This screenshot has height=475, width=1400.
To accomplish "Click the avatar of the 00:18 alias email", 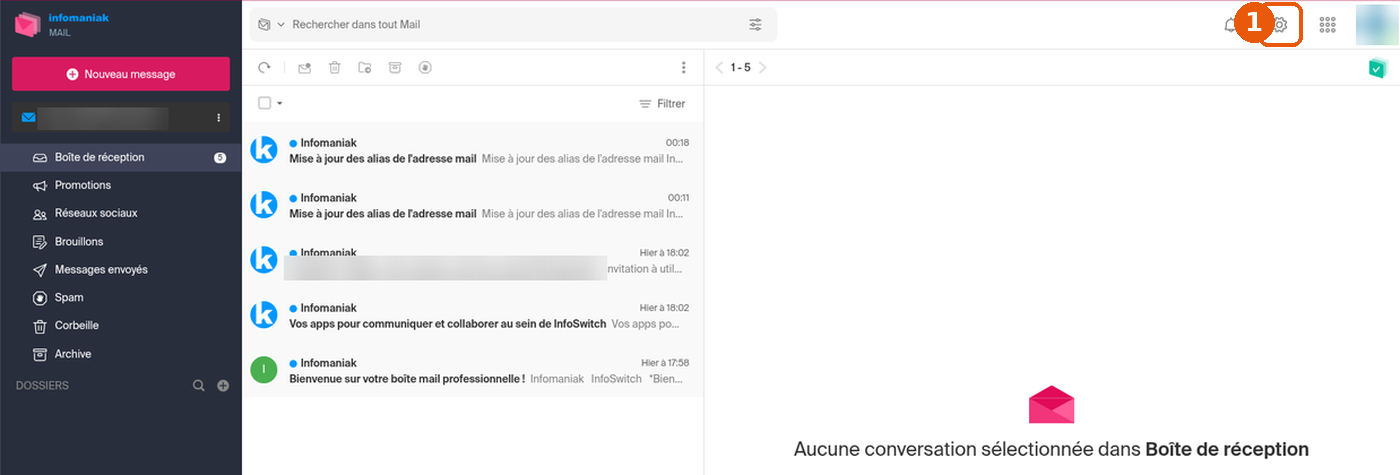I will tap(263, 150).
